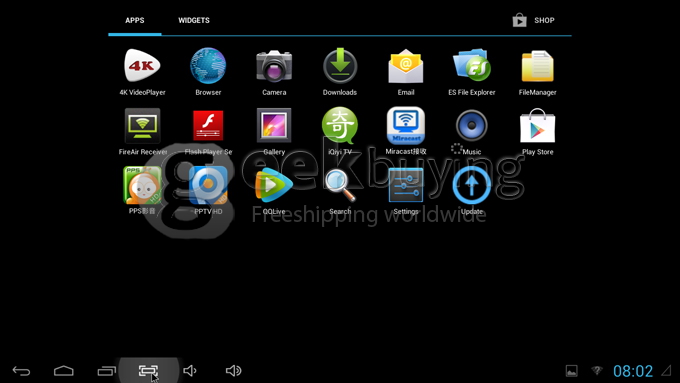Image resolution: width=680 pixels, height=383 pixels.
Task: Tap the 08:02 clock
Action: pos(633,371)
